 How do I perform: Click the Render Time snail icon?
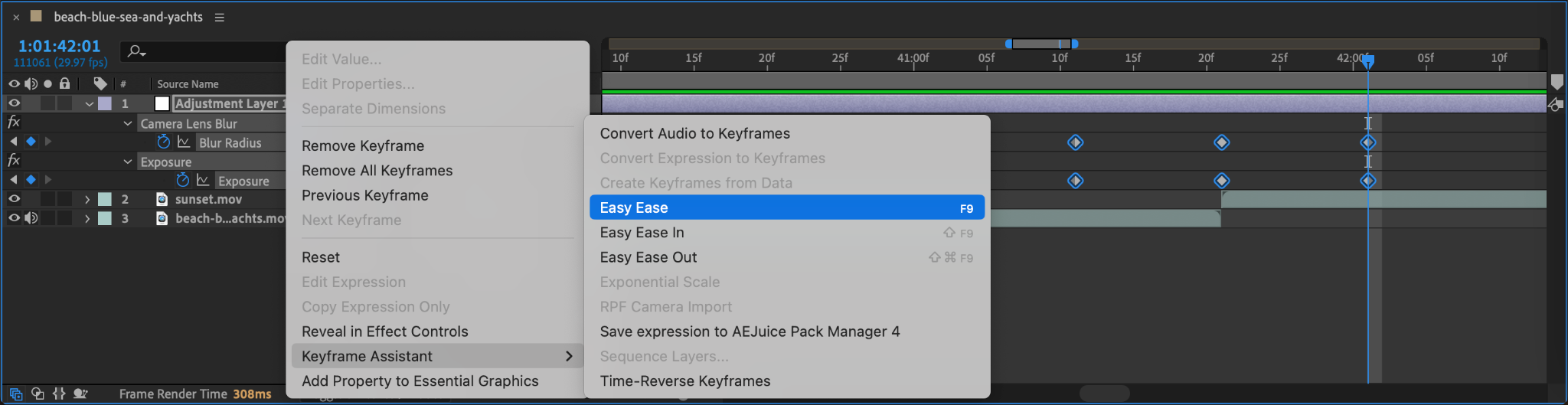(80, 394)
